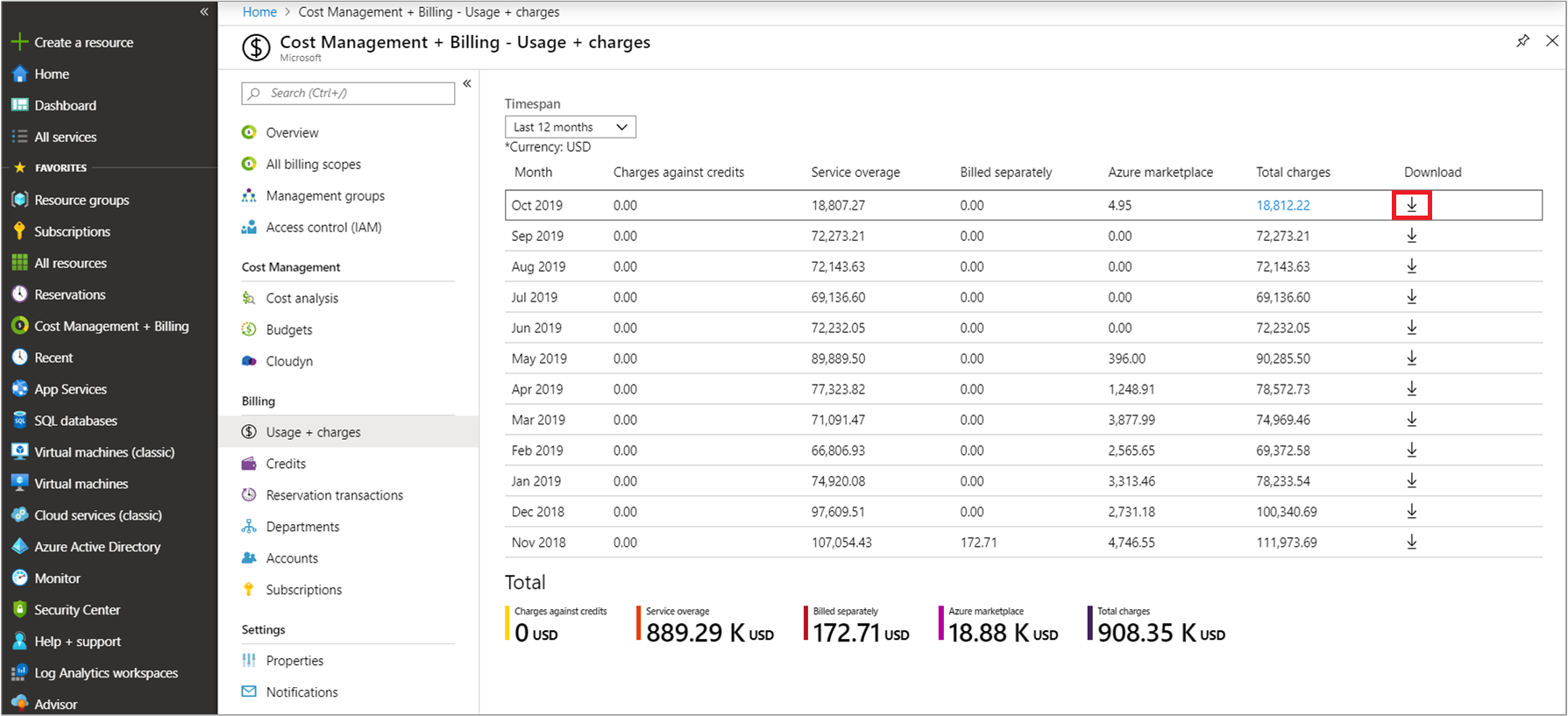The height and width of the screenshot is (716, 1568).
Task: Click the All services list icon
Action: point(19,137)
